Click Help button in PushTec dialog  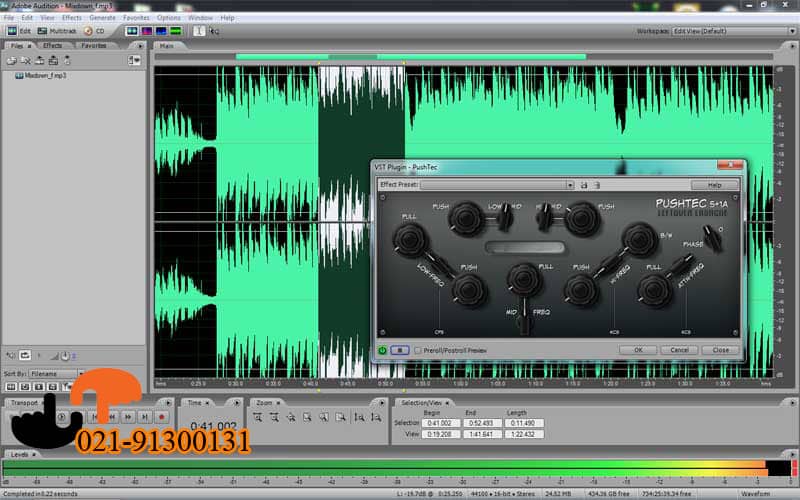point(714,185)
